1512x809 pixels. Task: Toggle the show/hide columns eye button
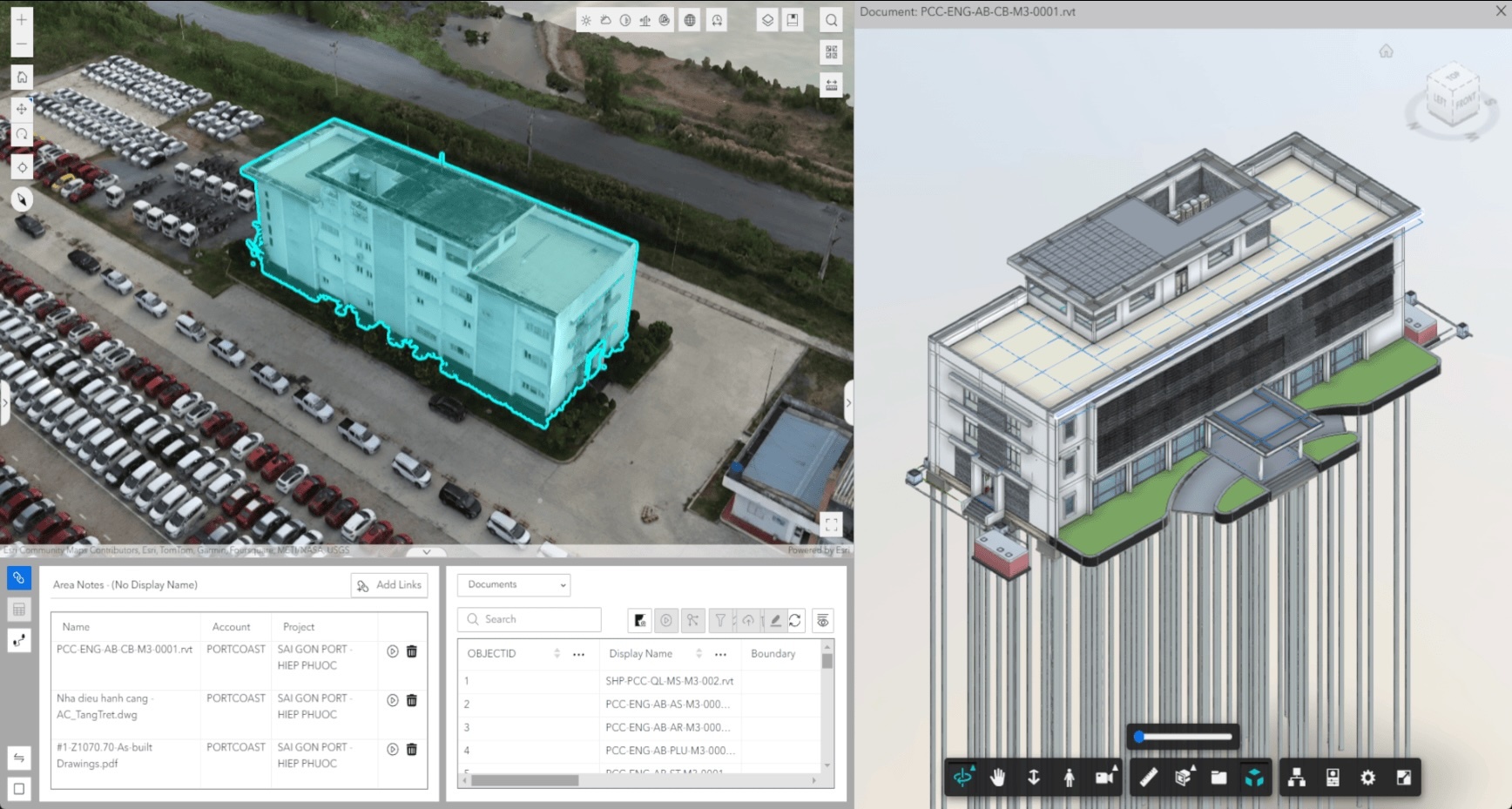point(822,620)
